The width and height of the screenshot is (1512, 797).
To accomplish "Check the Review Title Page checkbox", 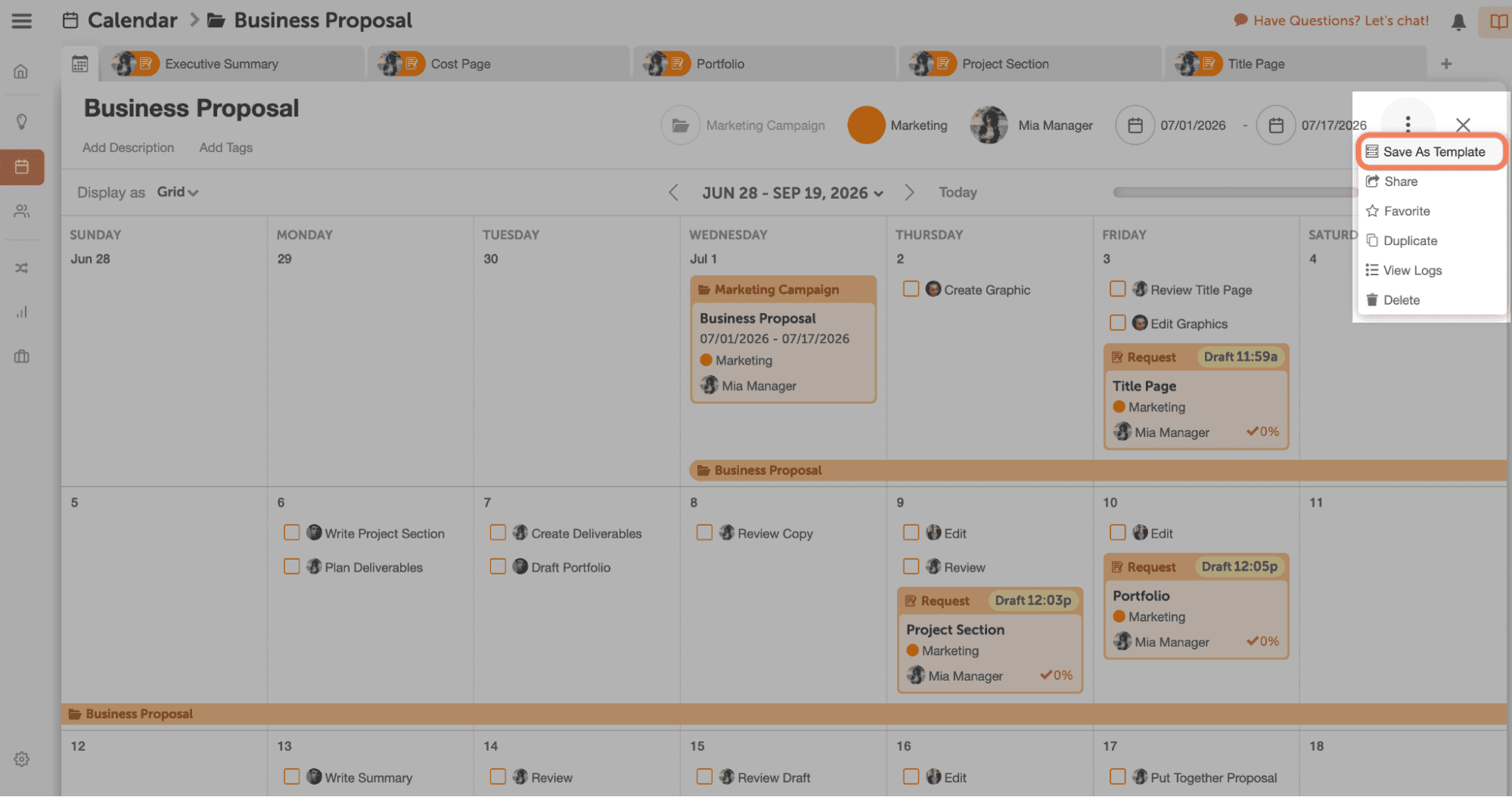I will pos(1118,289).
